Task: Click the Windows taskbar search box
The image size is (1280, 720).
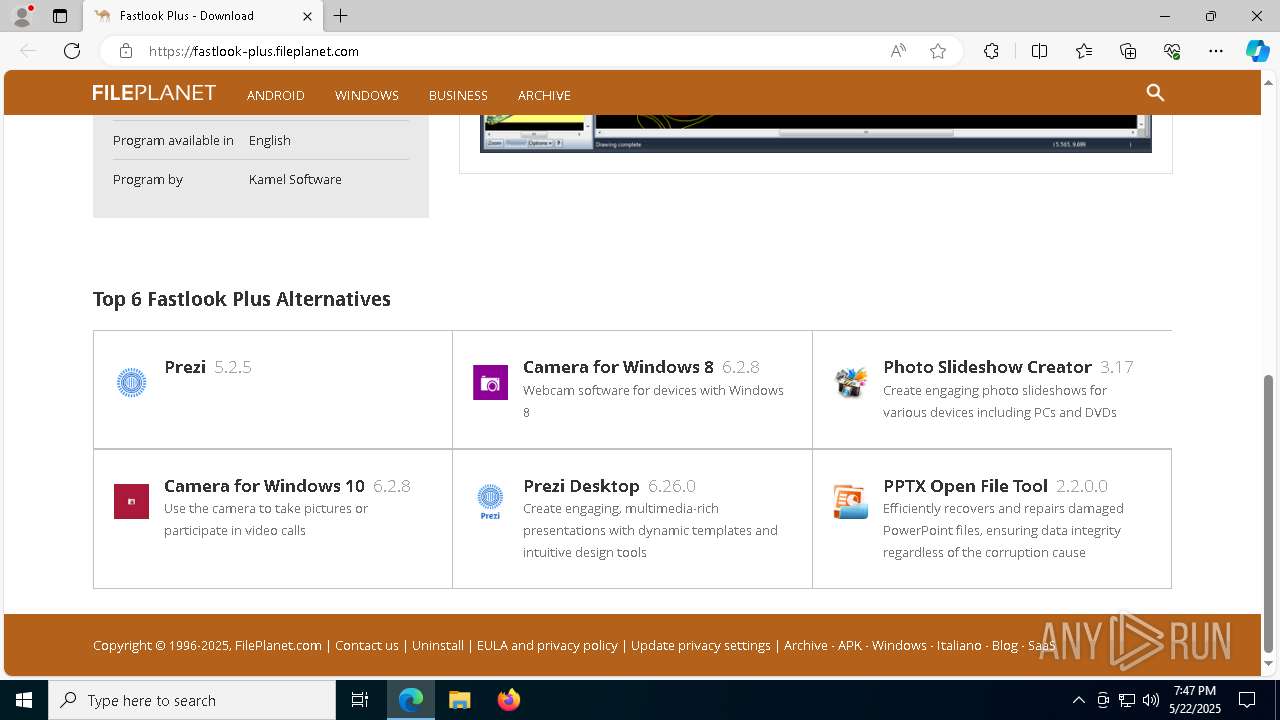Action: (192, 700)
